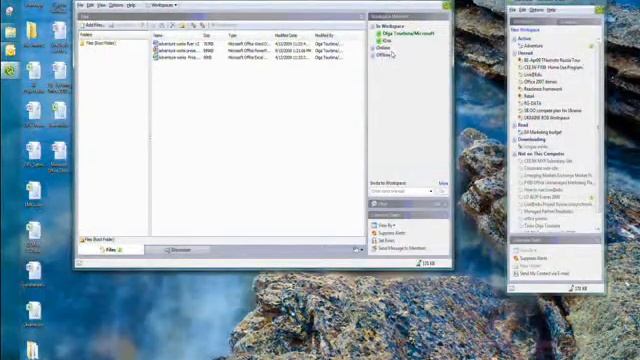Open the Retail workspace in Launchbar
The width and height of the screenshot is (640, 360).
[x=526, y=96]
